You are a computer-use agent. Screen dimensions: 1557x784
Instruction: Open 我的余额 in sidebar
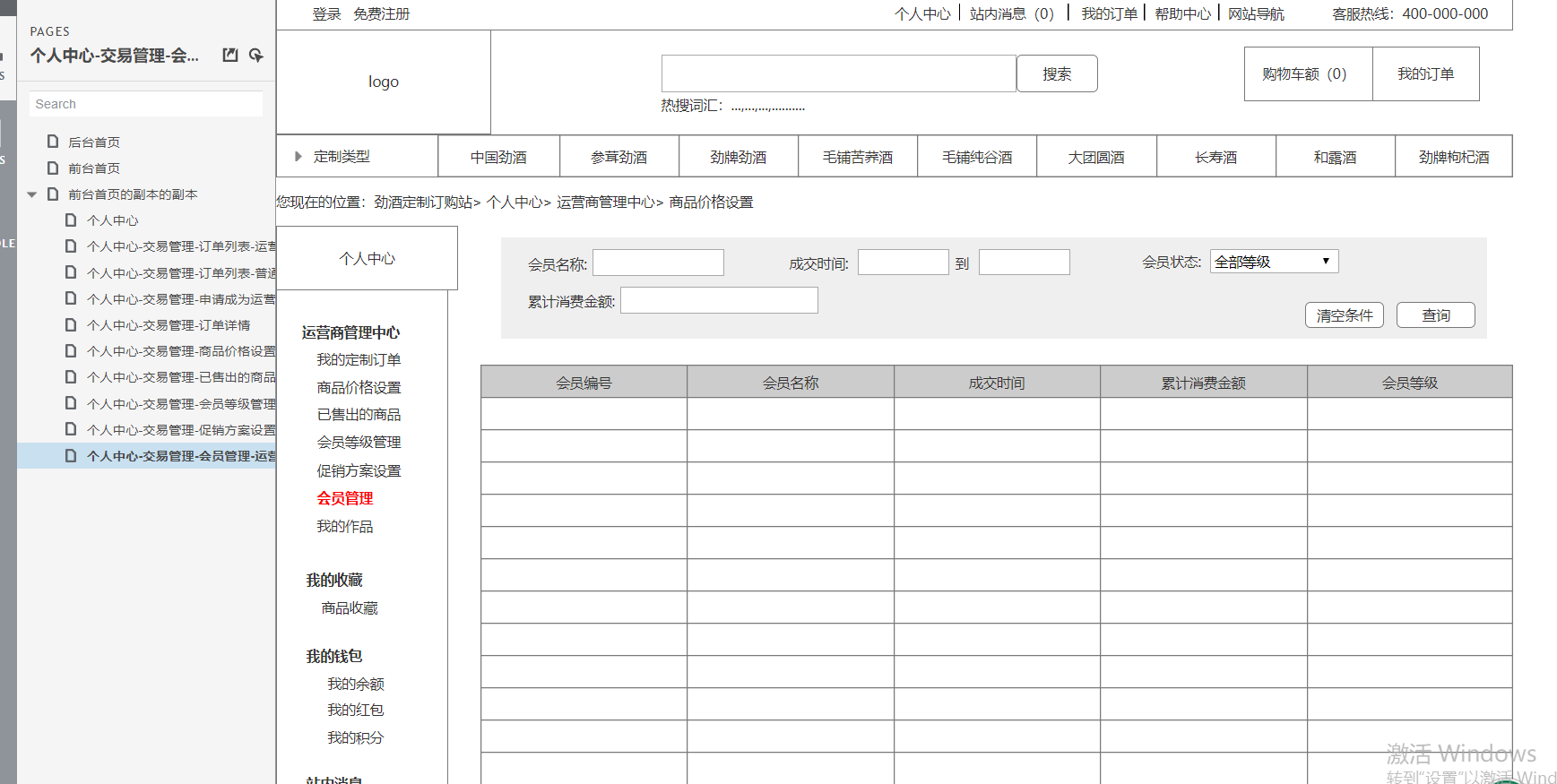tap(356, 684)
